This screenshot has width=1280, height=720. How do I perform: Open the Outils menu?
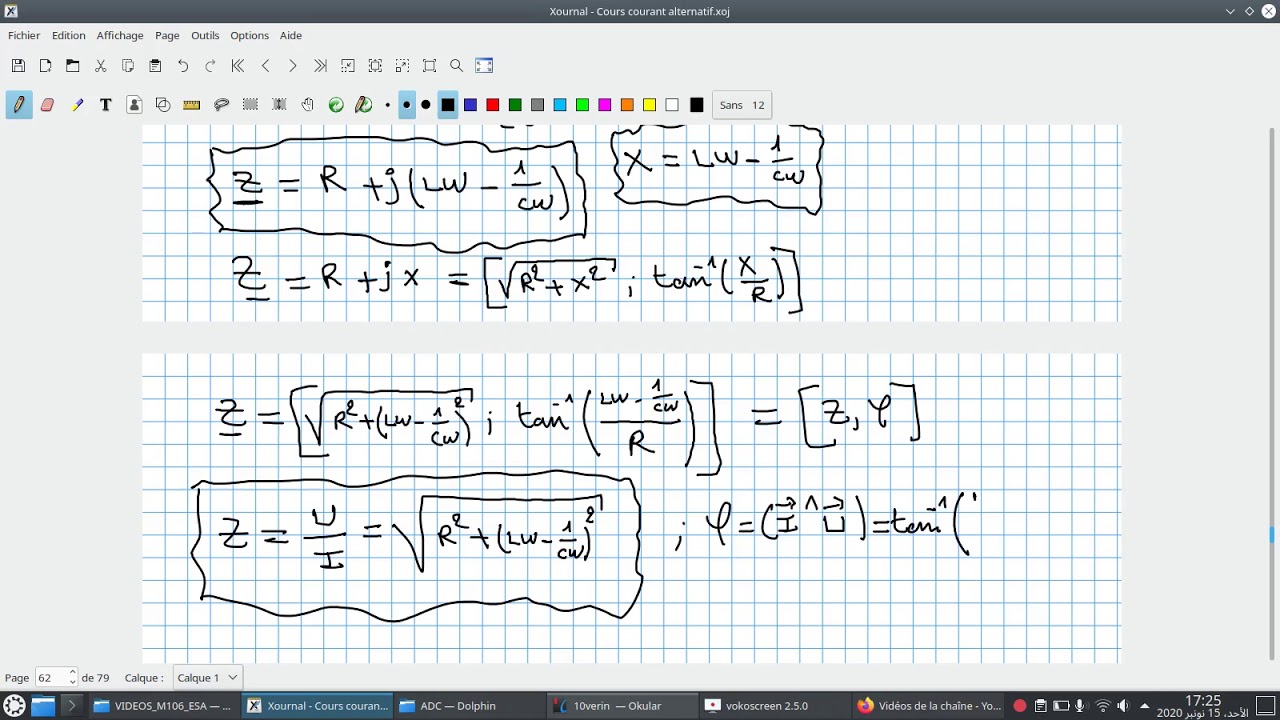pos(205,35)
